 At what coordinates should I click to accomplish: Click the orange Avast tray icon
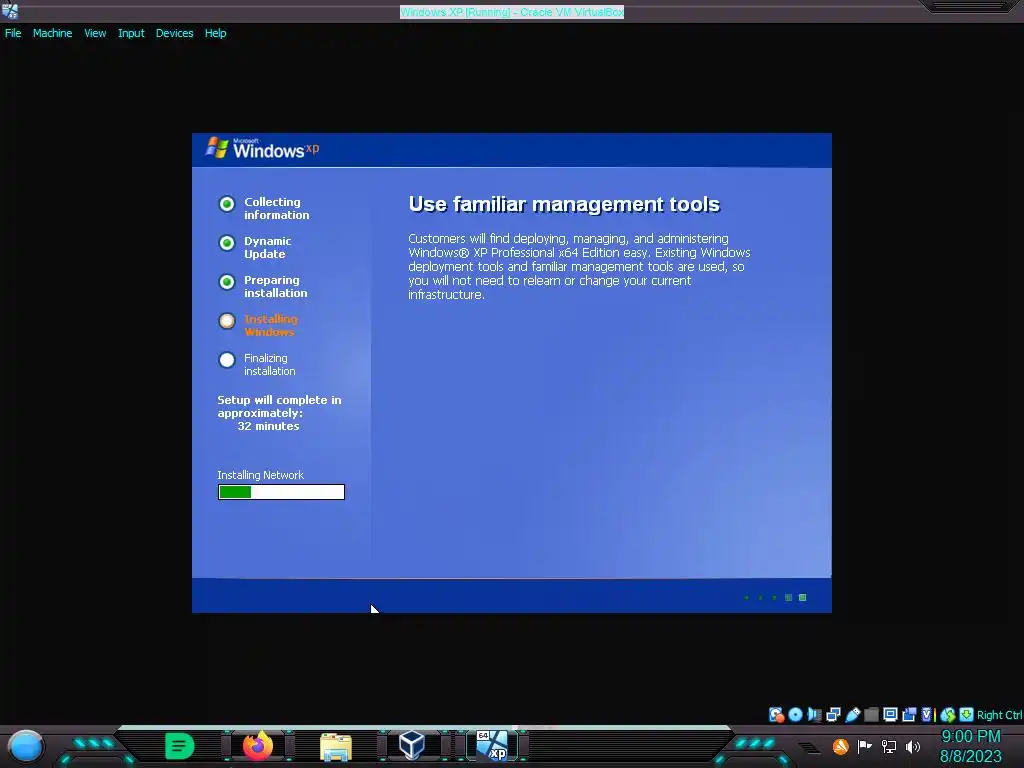840,746
